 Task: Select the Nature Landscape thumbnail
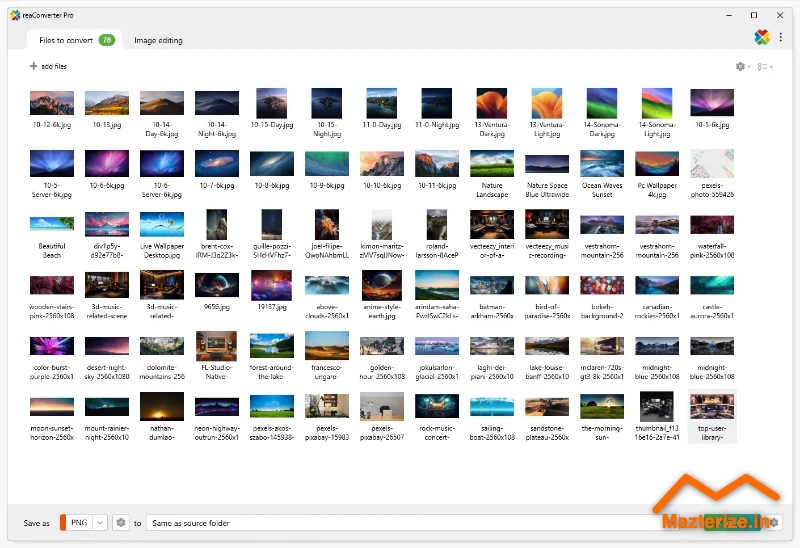click(492, 164)
